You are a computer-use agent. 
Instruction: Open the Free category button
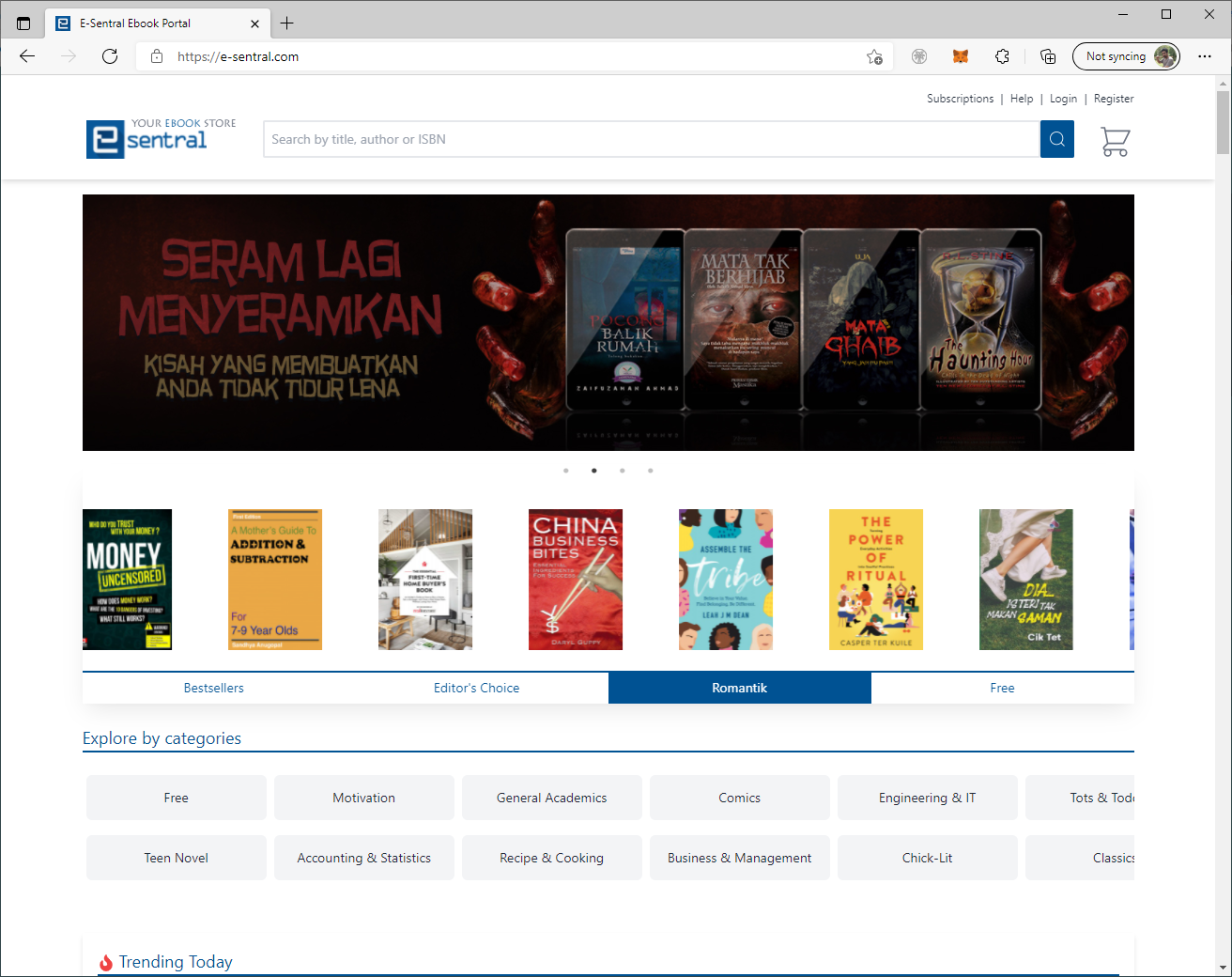tap(177, 798)
